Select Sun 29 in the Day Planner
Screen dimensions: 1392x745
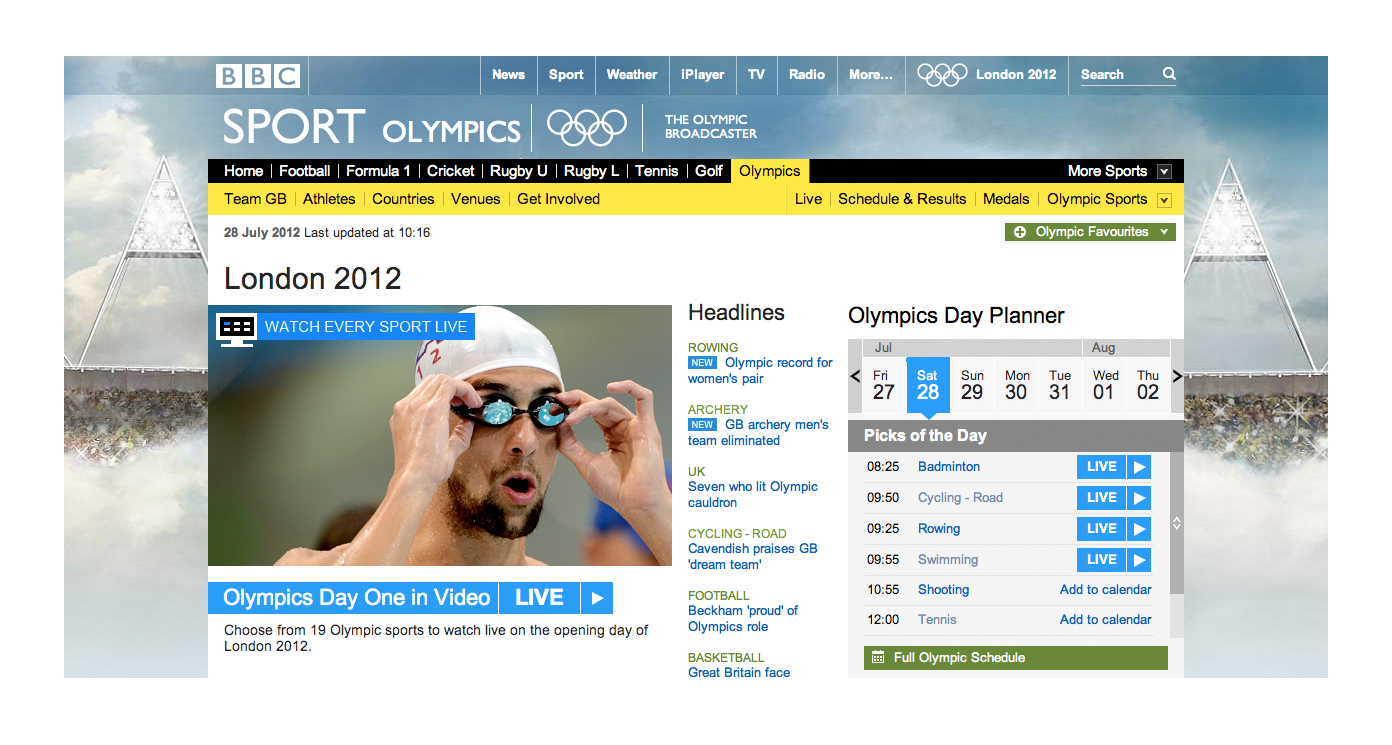[x=972, y=385]
